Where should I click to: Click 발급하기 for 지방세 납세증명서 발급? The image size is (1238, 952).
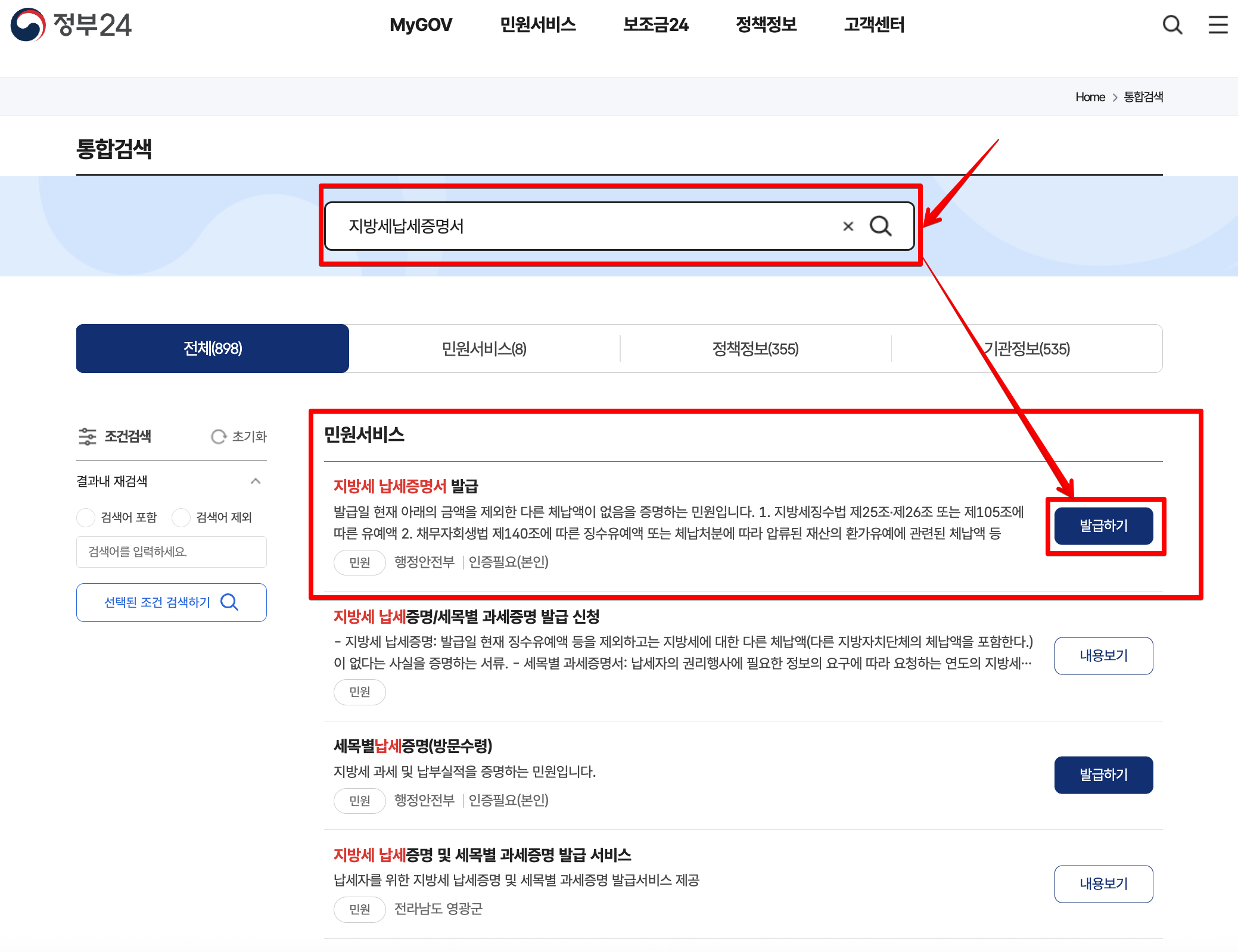(1103, 525)
